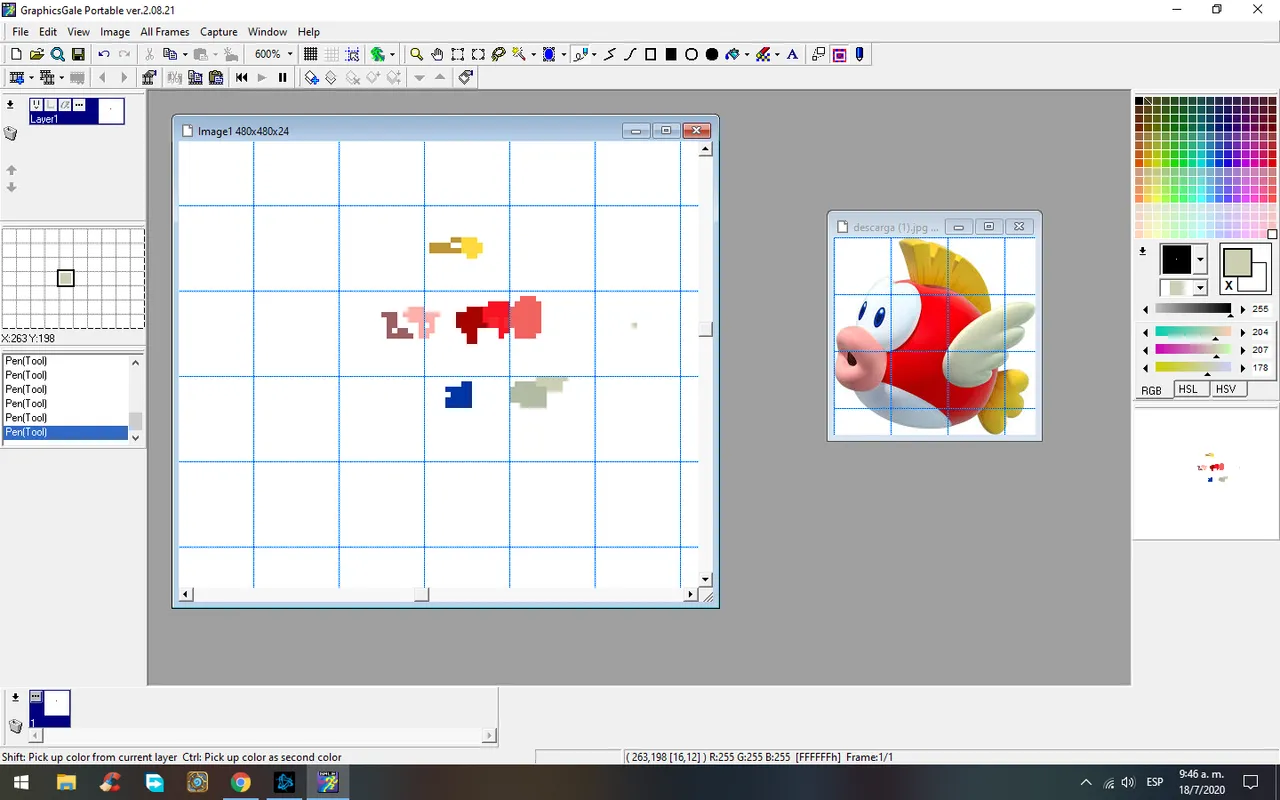The image size is (1280, 800).
Task: Select the lasso selection tool
Action: [x=498, y=54]
